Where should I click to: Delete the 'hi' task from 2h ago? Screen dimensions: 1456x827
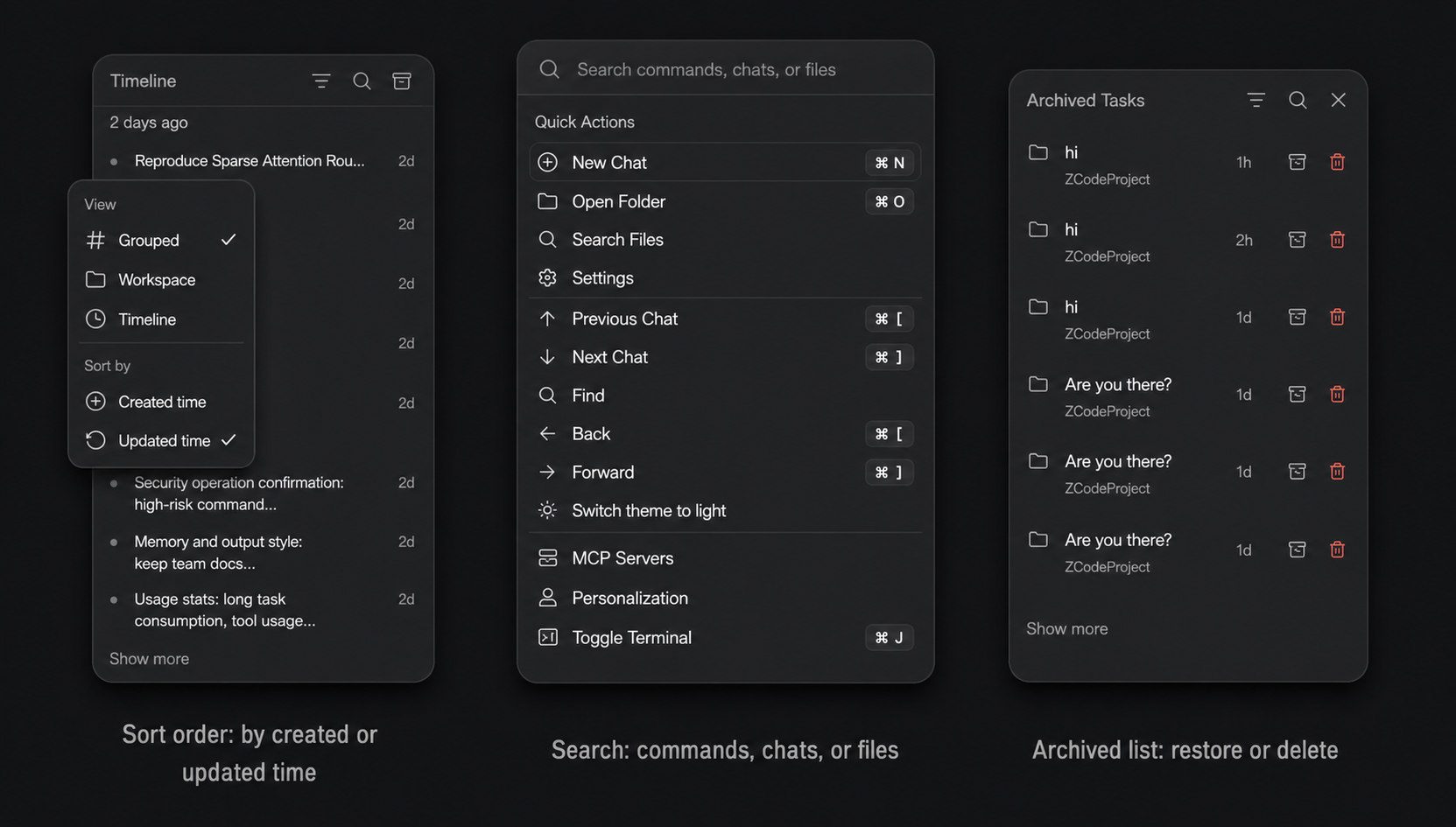click(x=1337, y=240)
